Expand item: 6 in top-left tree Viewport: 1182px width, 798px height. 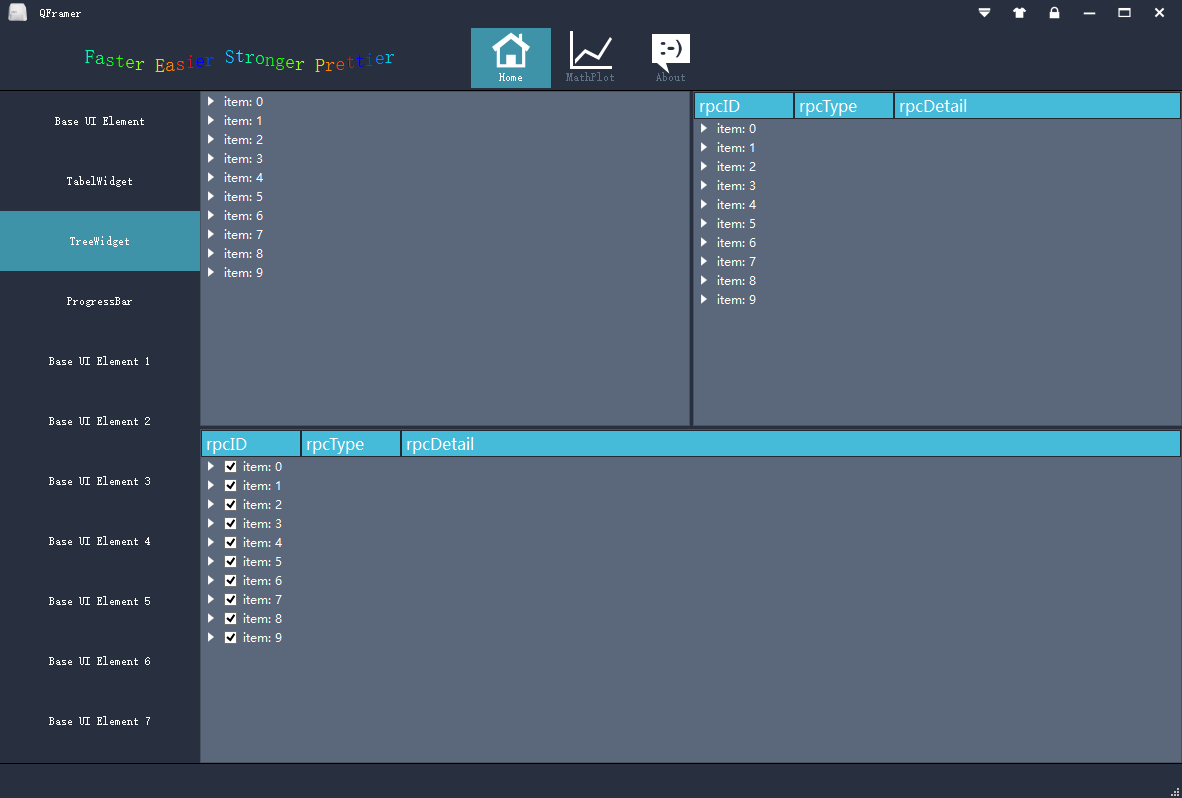point(211,216)
